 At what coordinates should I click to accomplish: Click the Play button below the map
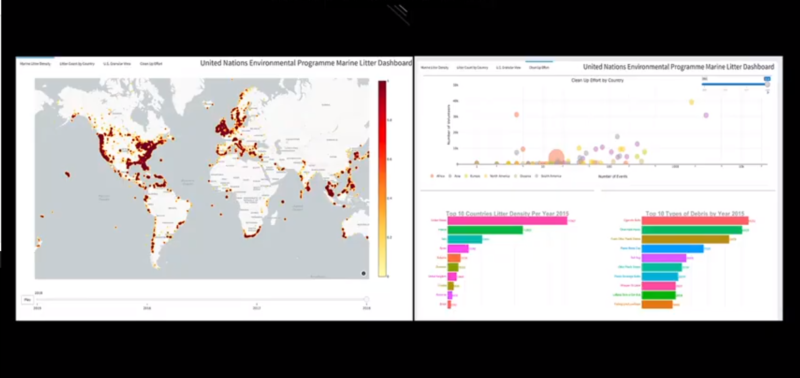pos(27,299)
